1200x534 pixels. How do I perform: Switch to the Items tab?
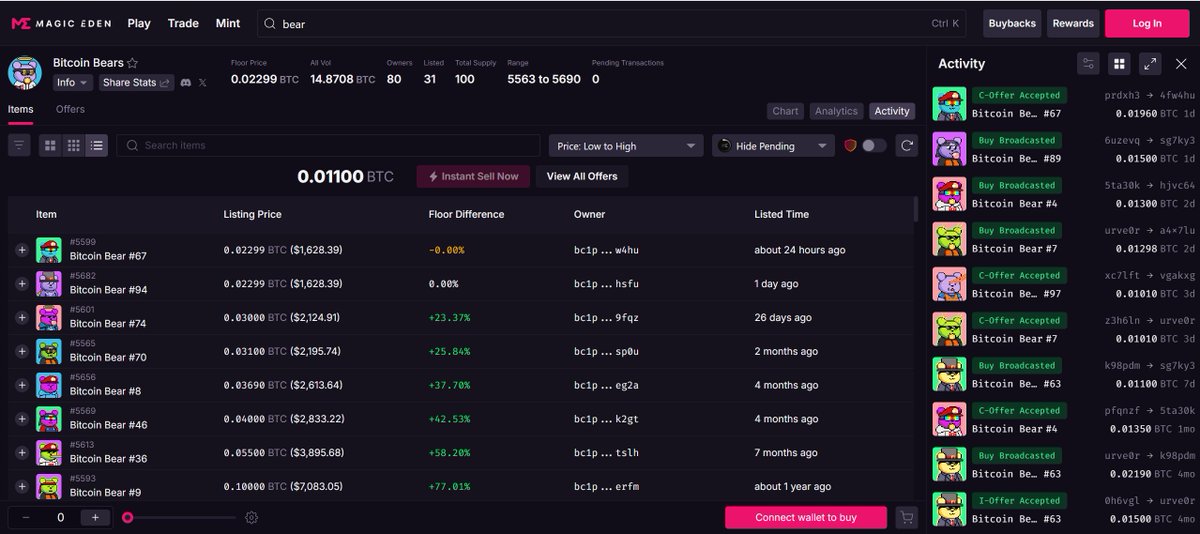point(20,110)
